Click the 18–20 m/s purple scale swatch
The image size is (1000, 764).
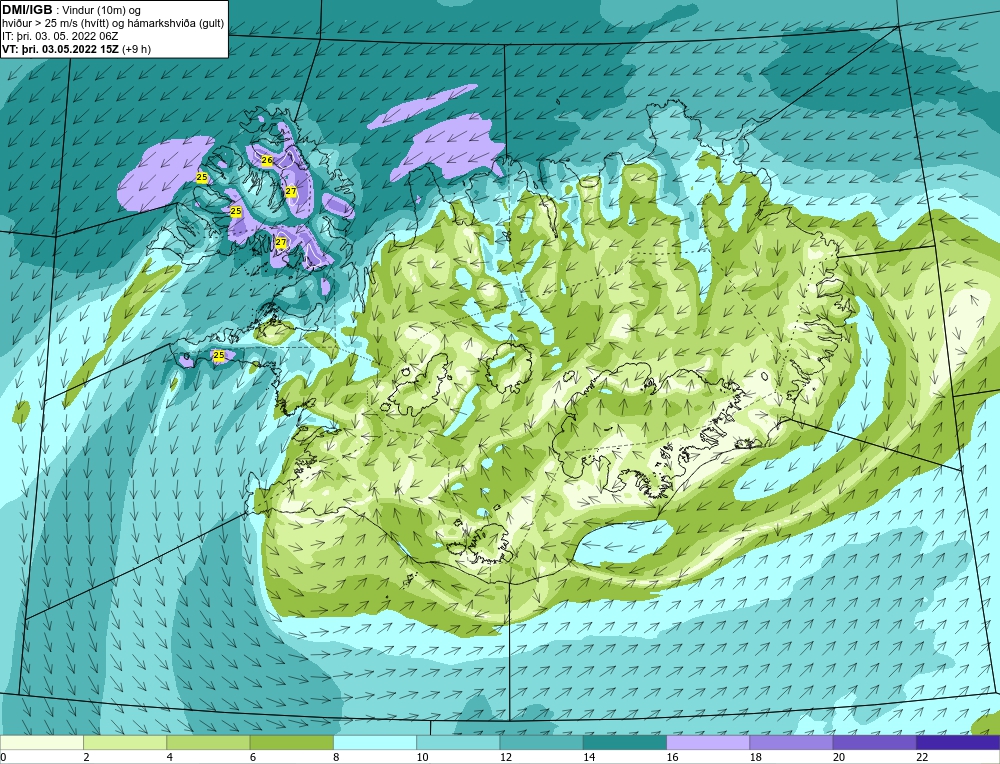click(791, 742)
